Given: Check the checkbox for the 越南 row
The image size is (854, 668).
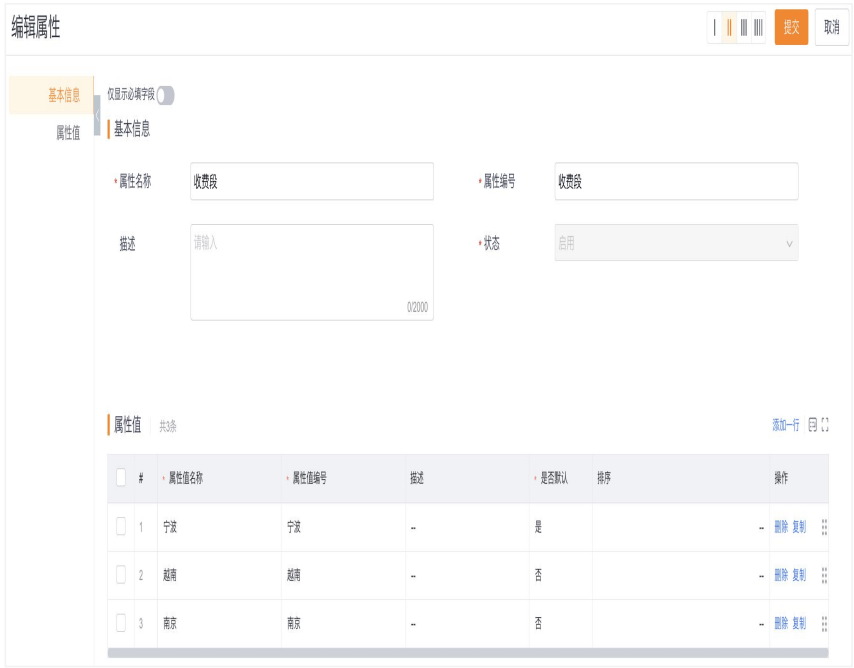Looking at the screenshot, I should pyautogui.click(x=121, y=575).
